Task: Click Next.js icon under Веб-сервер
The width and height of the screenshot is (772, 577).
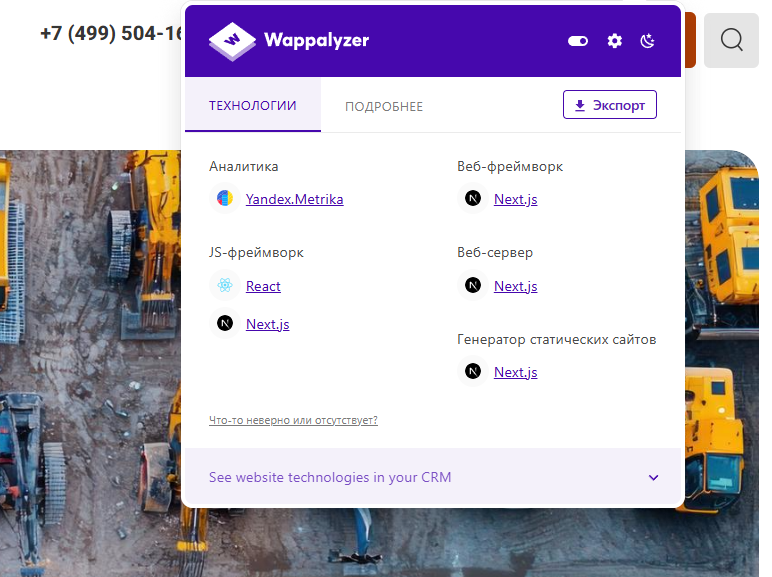Action: (473, 286)
